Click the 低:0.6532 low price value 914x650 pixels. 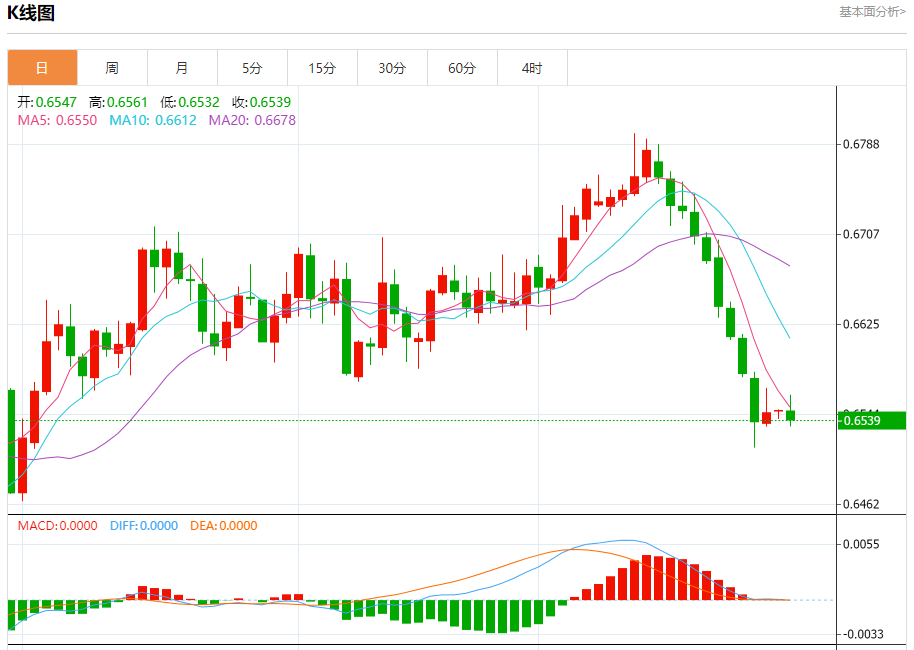(x=190, y=102)
